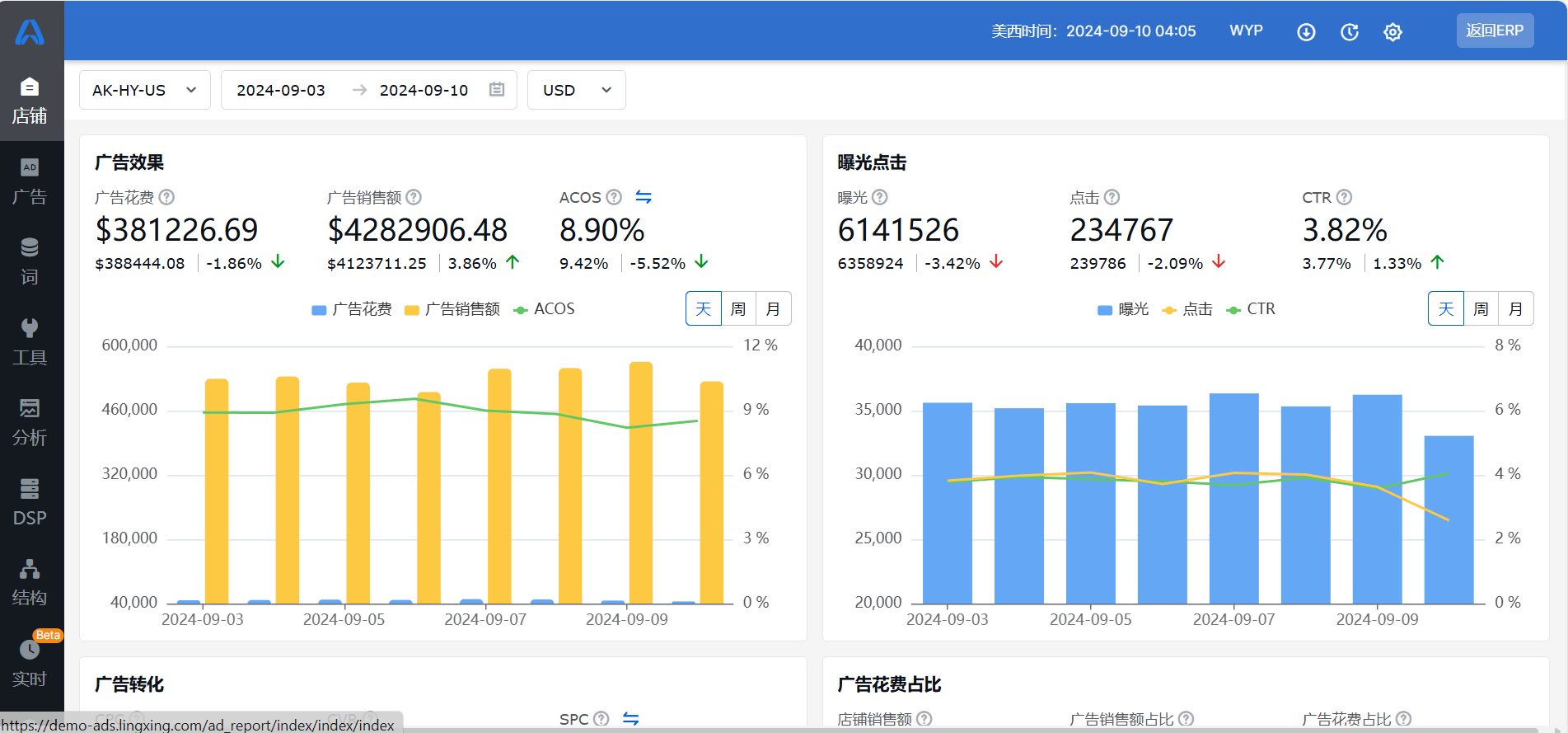The image size is (1568, 733).
Task: Select 周 view in 曝光点击 chart
Action: point(1481,308)
